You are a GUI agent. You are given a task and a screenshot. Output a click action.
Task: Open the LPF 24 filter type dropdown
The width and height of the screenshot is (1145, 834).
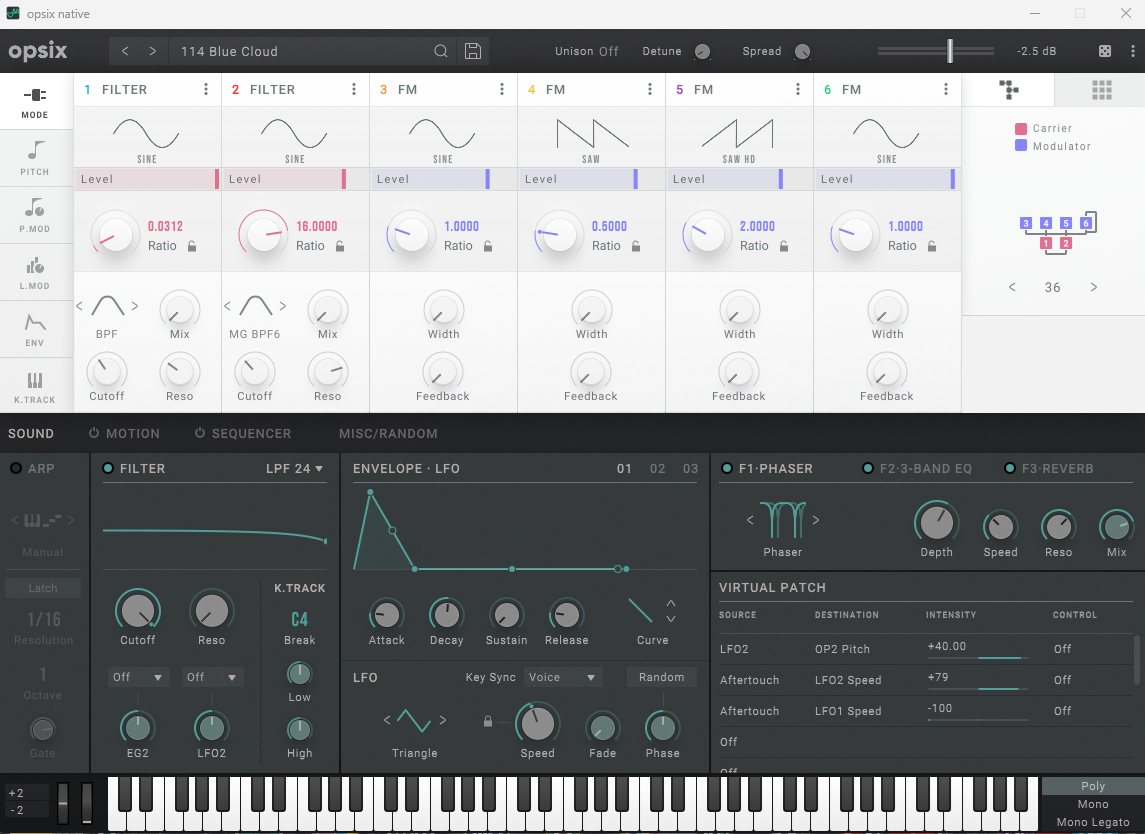coord(294,468)
